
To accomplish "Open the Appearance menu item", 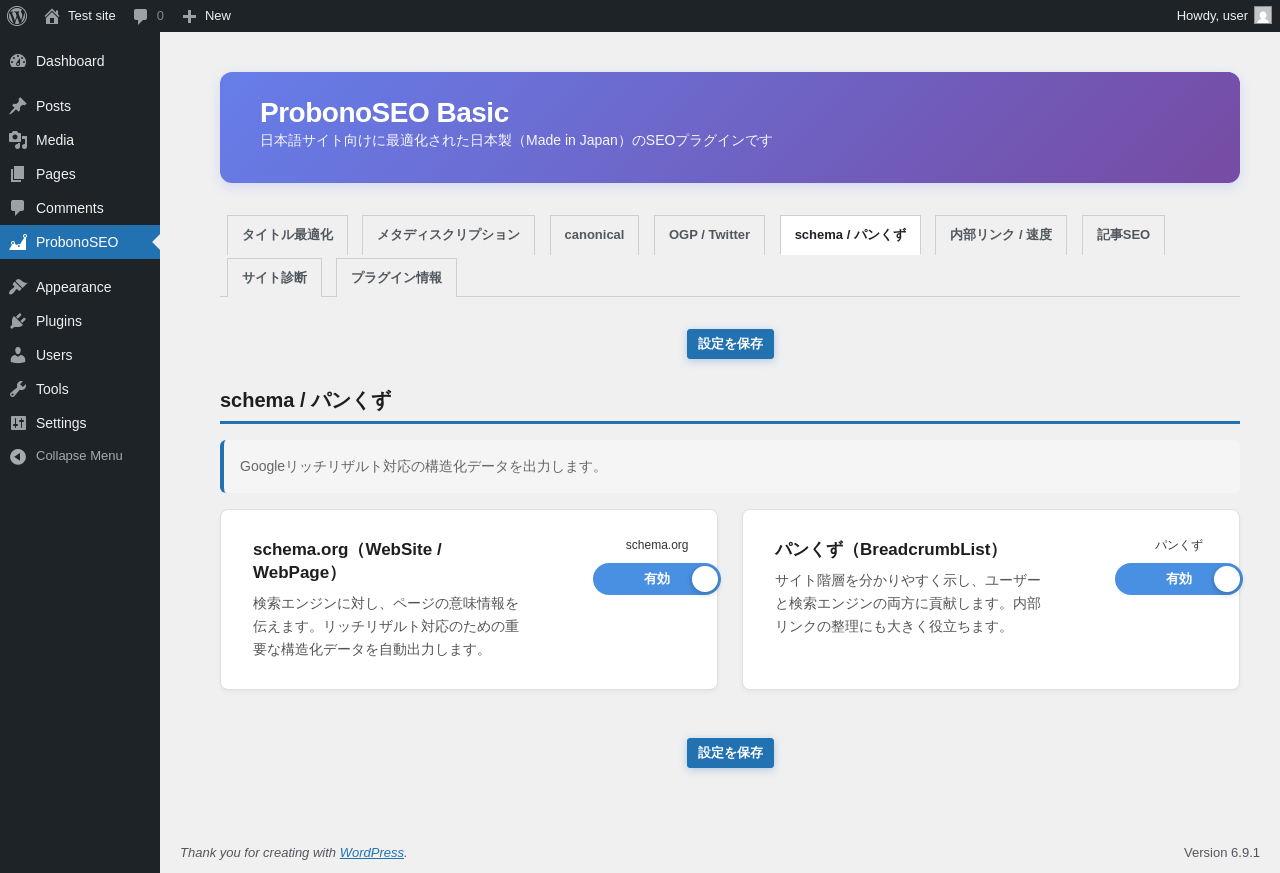I will [x=80, y=287].
